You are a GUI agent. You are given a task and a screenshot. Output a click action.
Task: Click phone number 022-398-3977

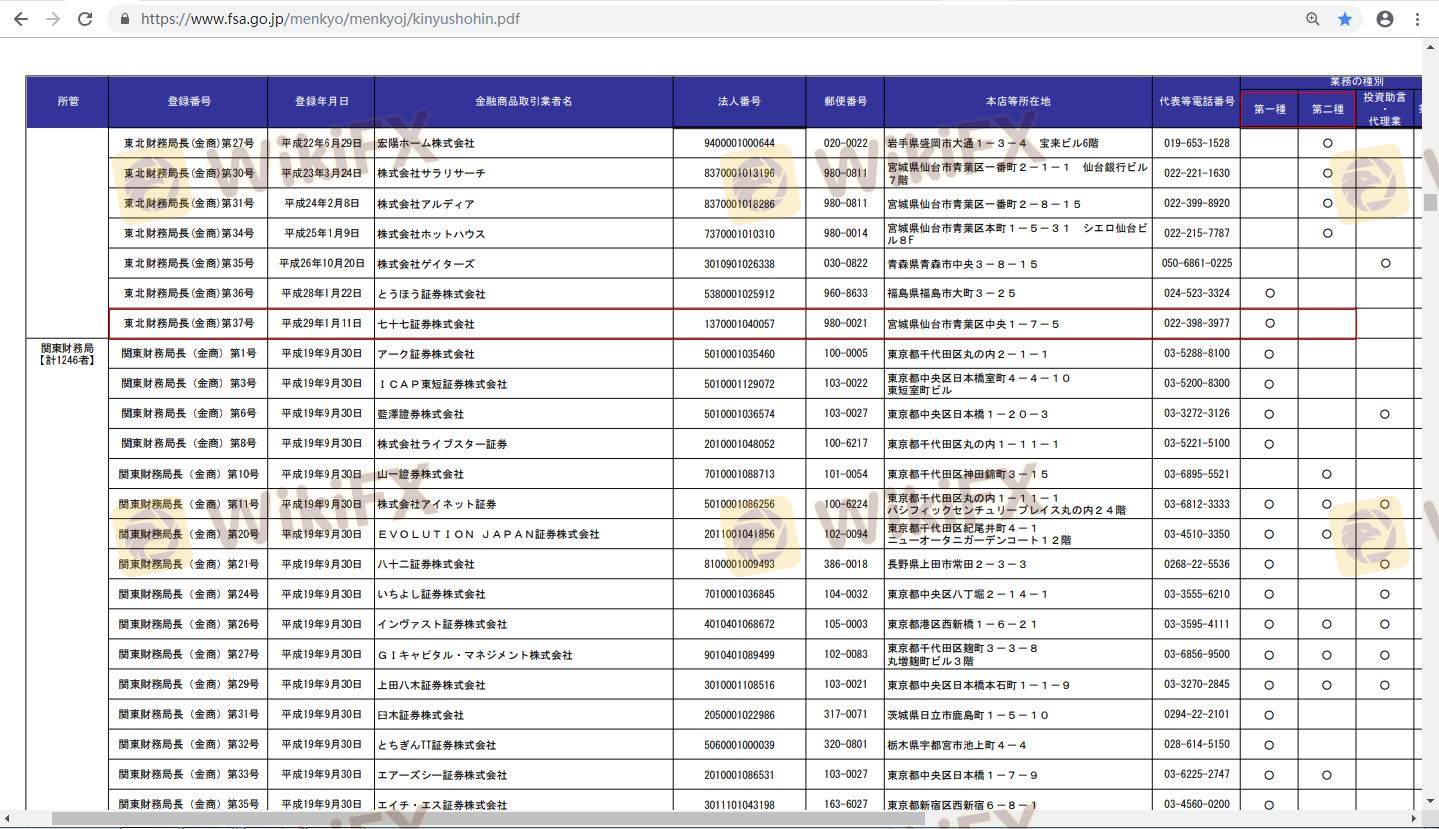pos(1196,324)
